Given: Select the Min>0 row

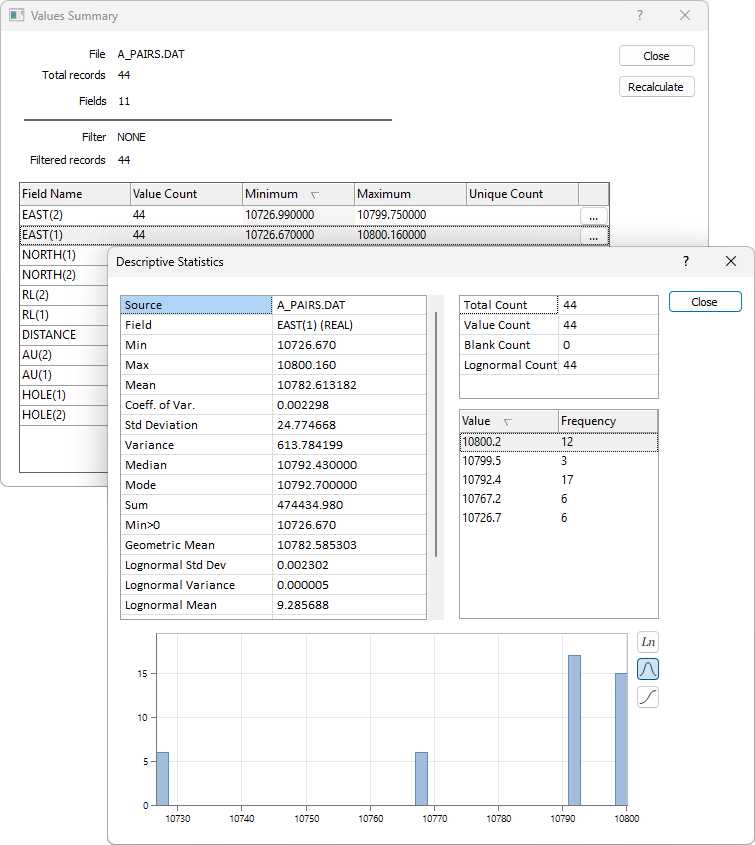Looking at the screenshot, I should coord(273,525).
